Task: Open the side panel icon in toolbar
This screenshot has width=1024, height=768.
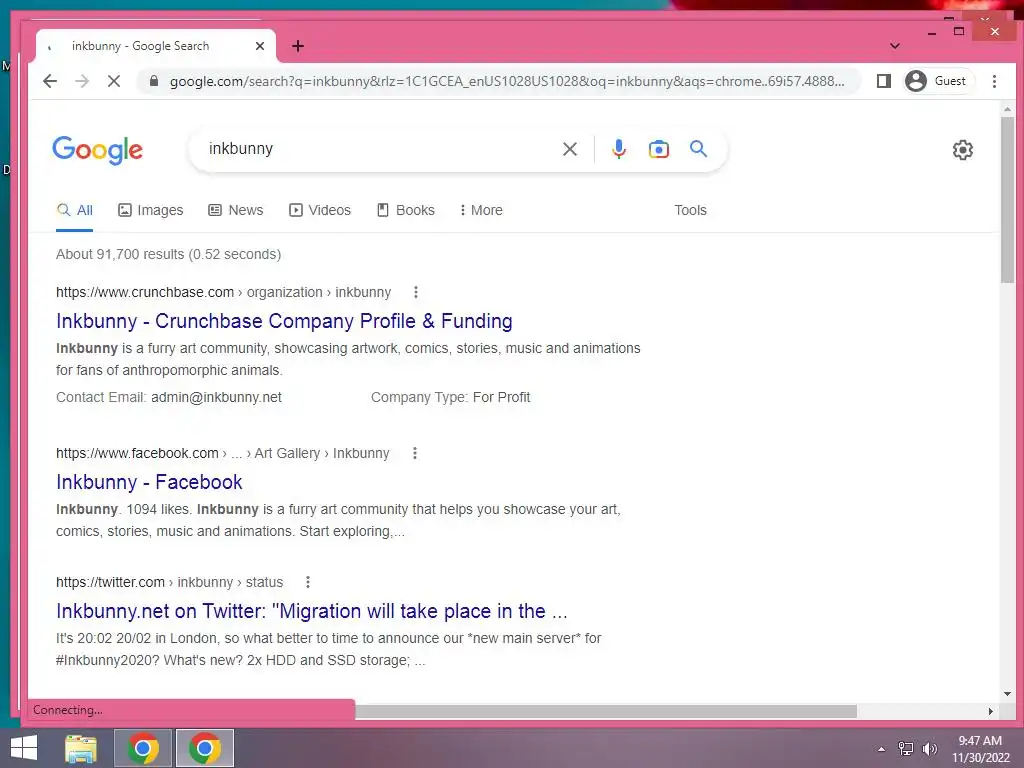Action: [884, 81]
